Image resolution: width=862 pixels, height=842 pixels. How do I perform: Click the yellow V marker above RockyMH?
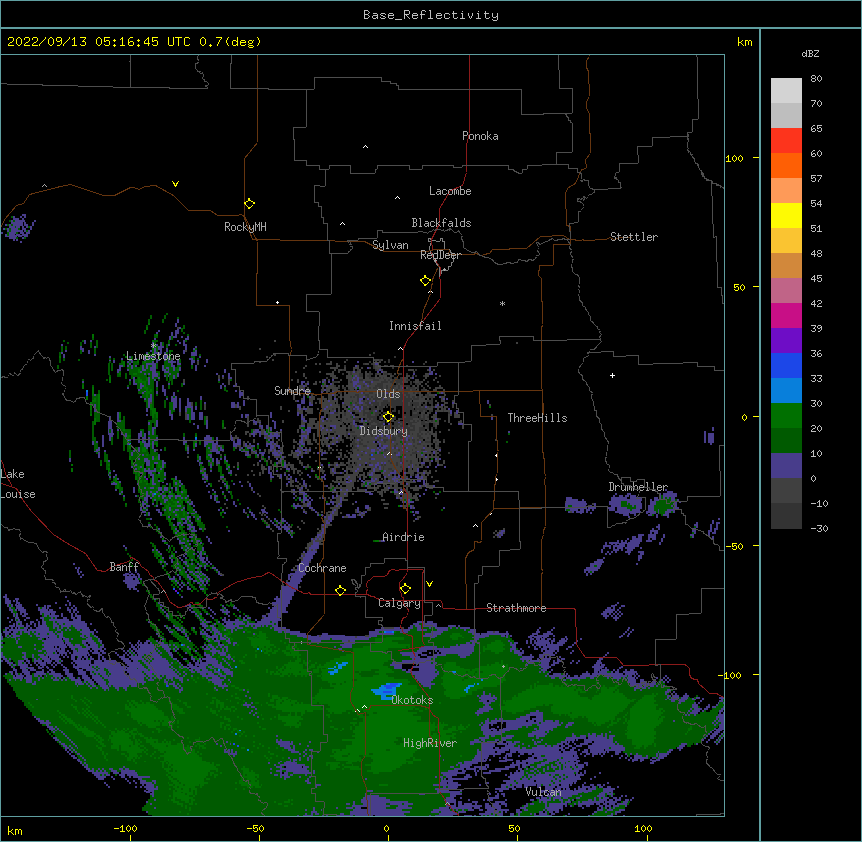175,184
